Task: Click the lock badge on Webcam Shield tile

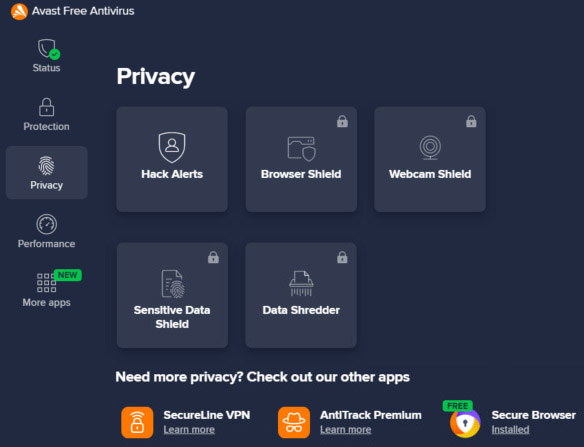Action: (471, 121)
